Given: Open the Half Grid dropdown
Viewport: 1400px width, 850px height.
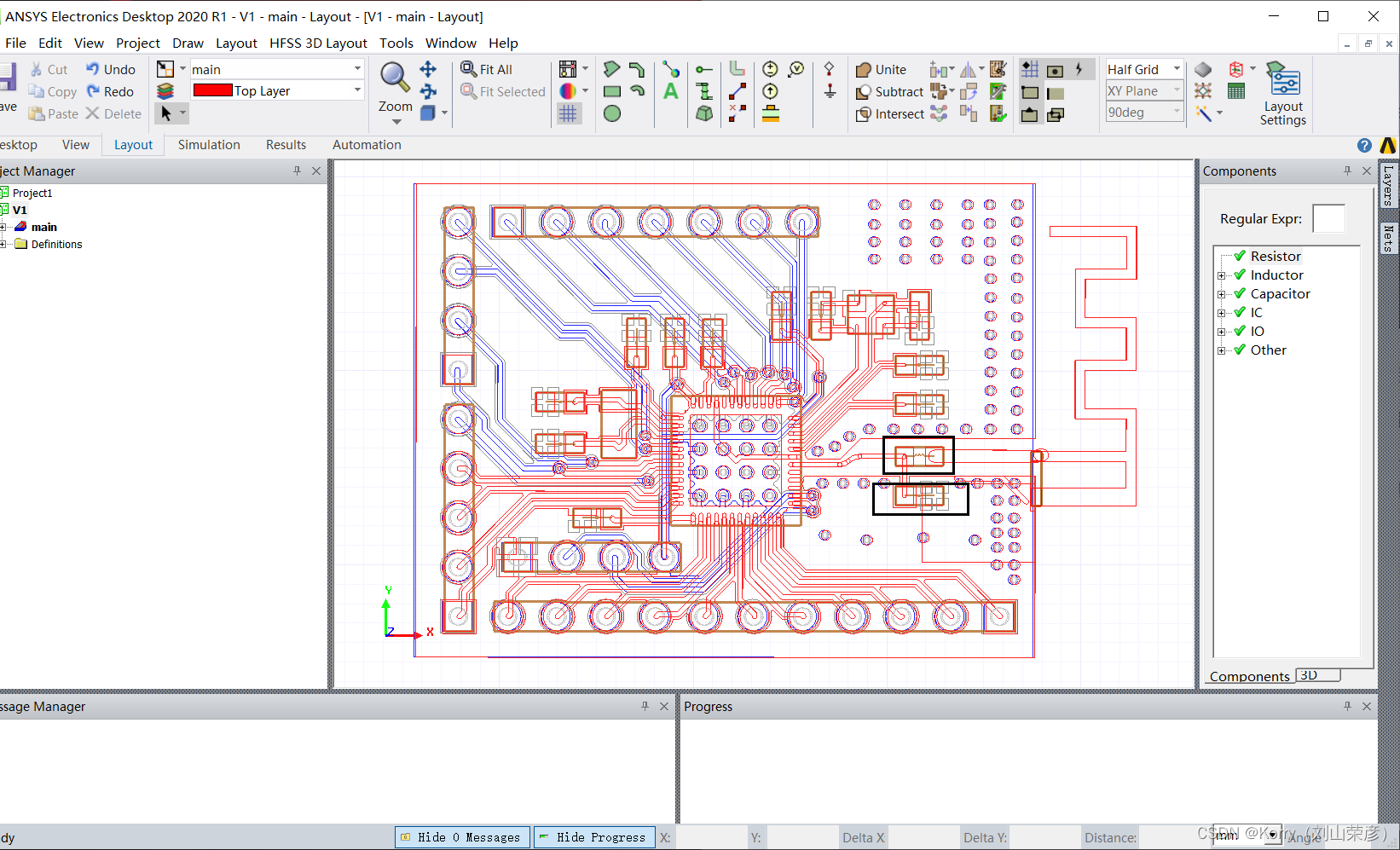Looking at the screenshot, I should click(1177, 69).
